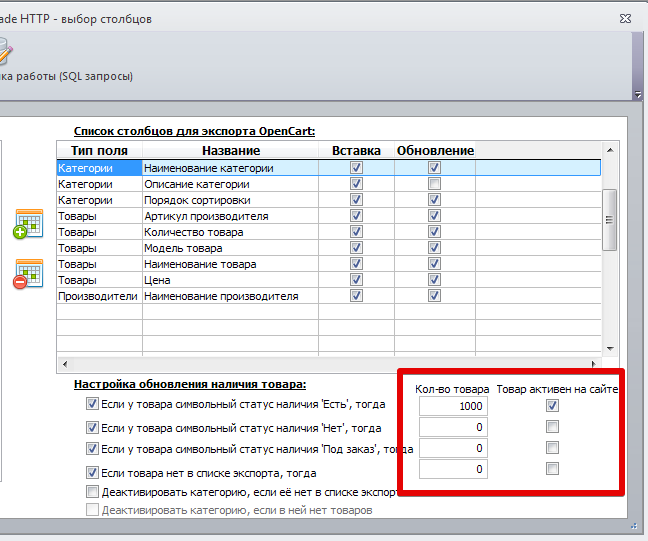Image resolution: width=648 pixels, height=541 pixels.
Task: Select the Цена cell
Action: pos(230,280)
